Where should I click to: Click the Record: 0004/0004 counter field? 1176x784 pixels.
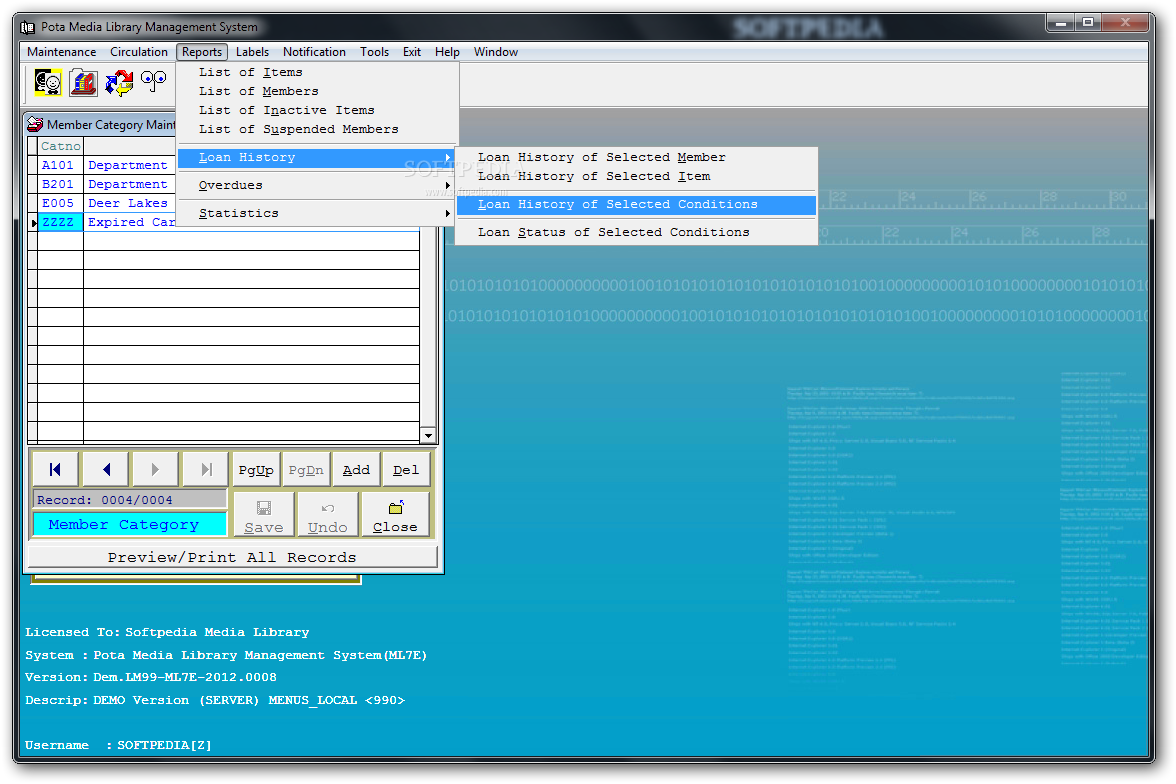point(130,500)
